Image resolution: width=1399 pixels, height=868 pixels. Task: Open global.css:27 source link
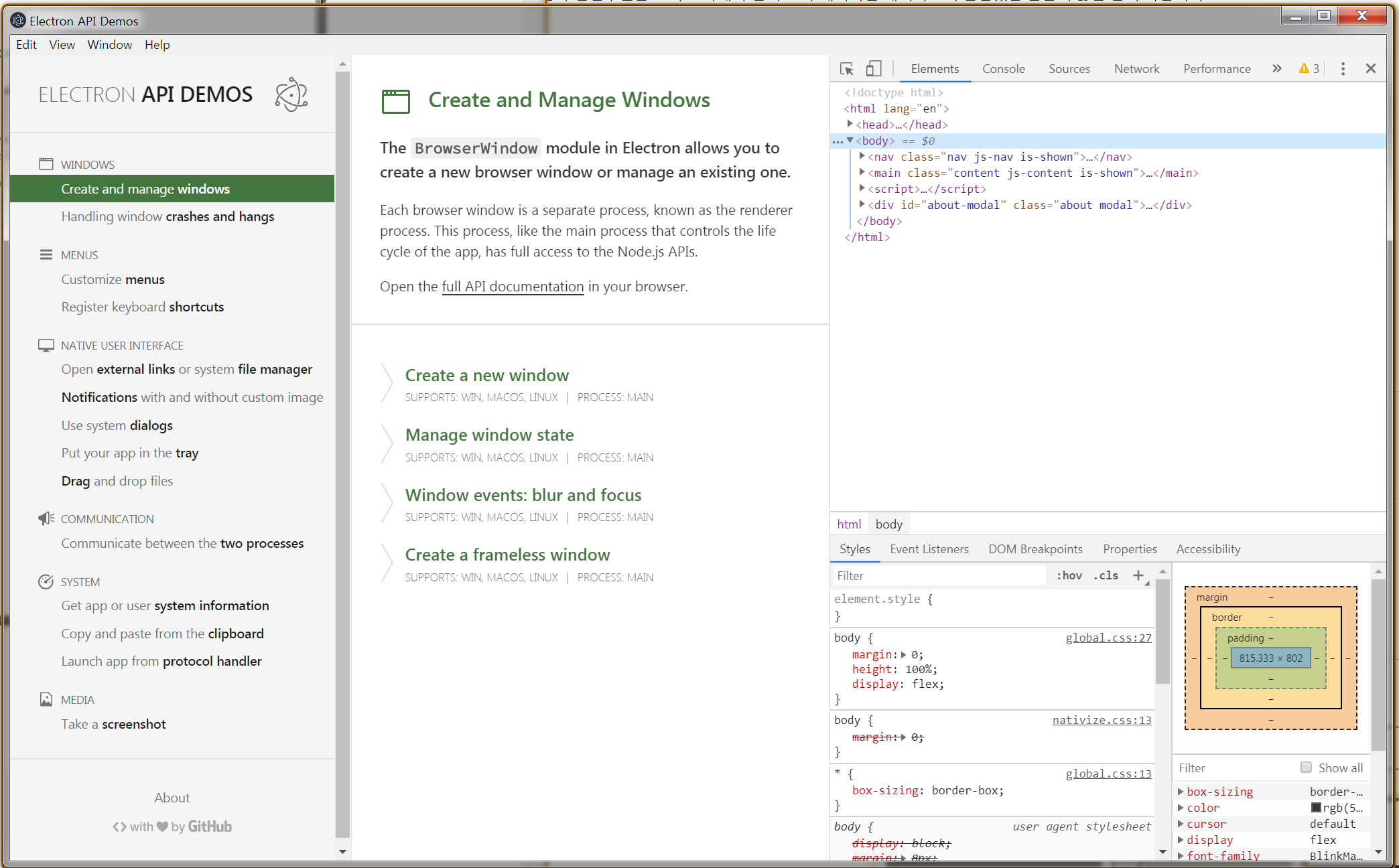(1108, 638)
